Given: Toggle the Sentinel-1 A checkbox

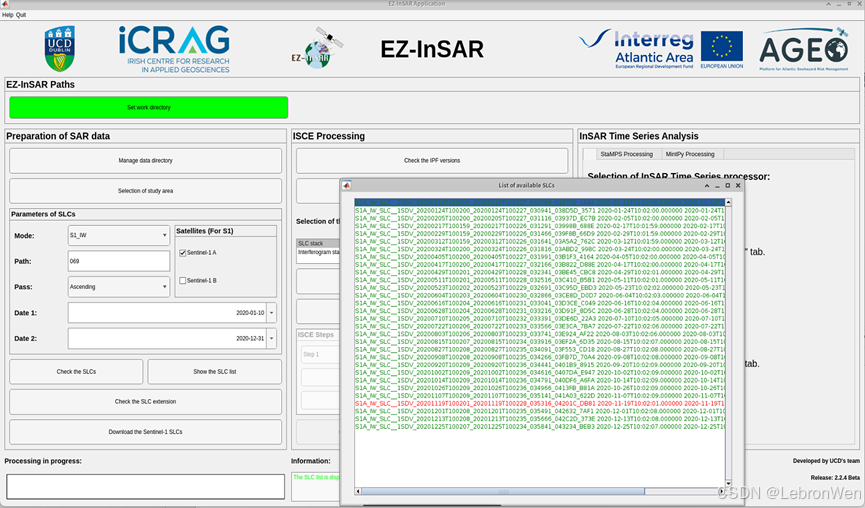Looking at the screenshot, I should (183, 253).
